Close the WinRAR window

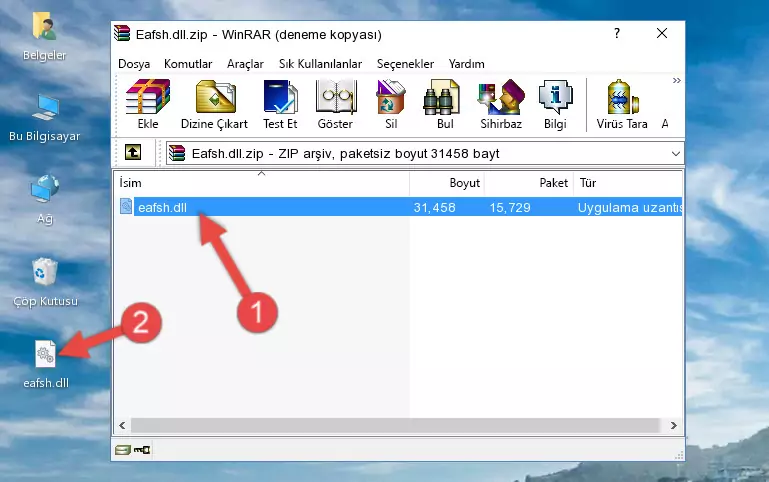662,33
